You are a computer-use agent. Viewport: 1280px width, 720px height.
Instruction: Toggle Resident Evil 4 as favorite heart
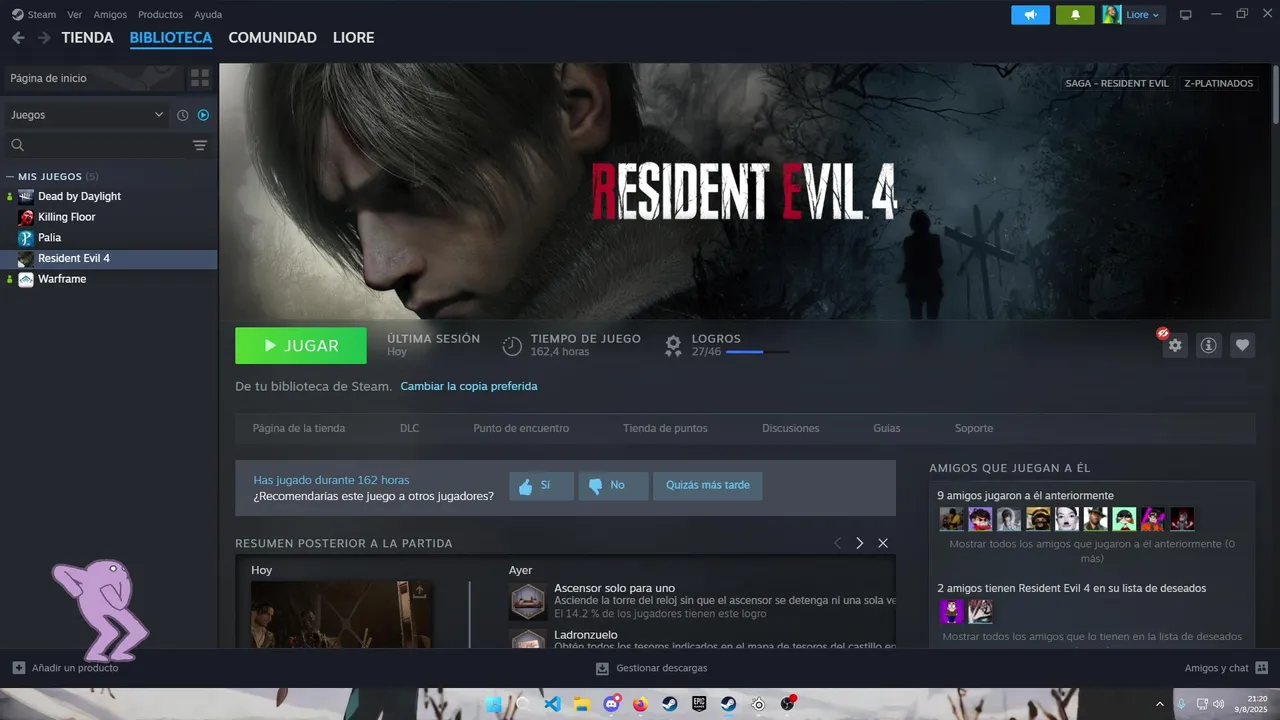[1242, 345]
